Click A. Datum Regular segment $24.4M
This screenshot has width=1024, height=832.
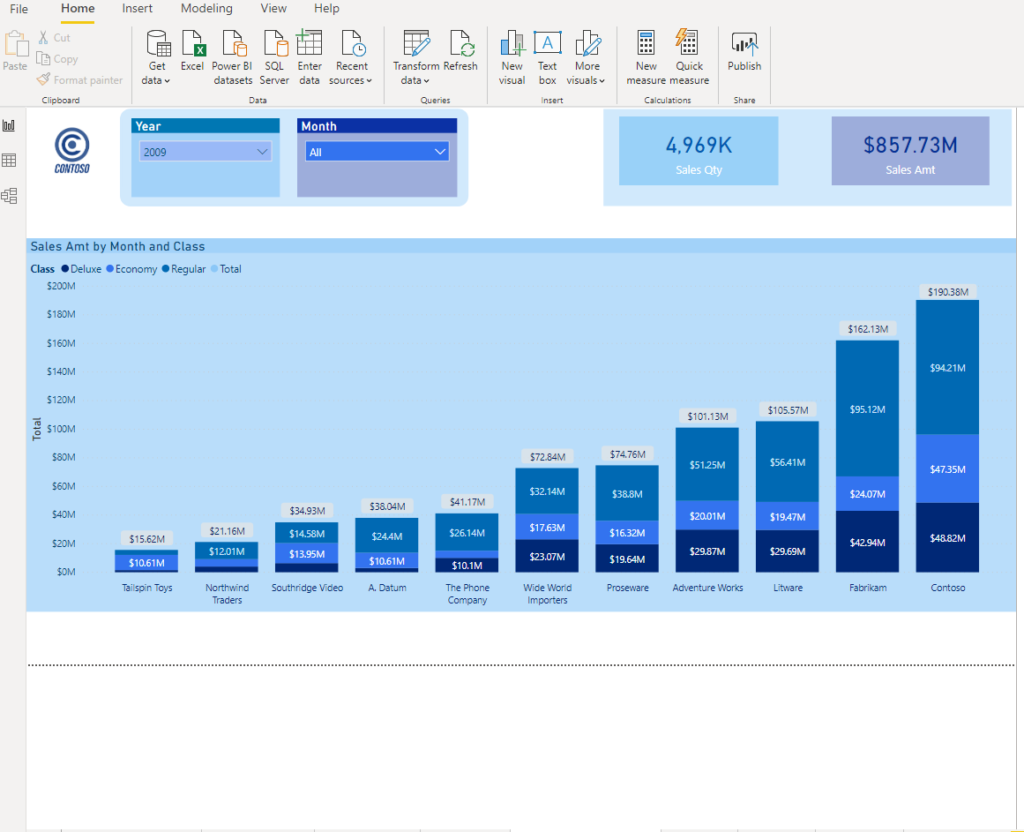click(x=387, y=536)
